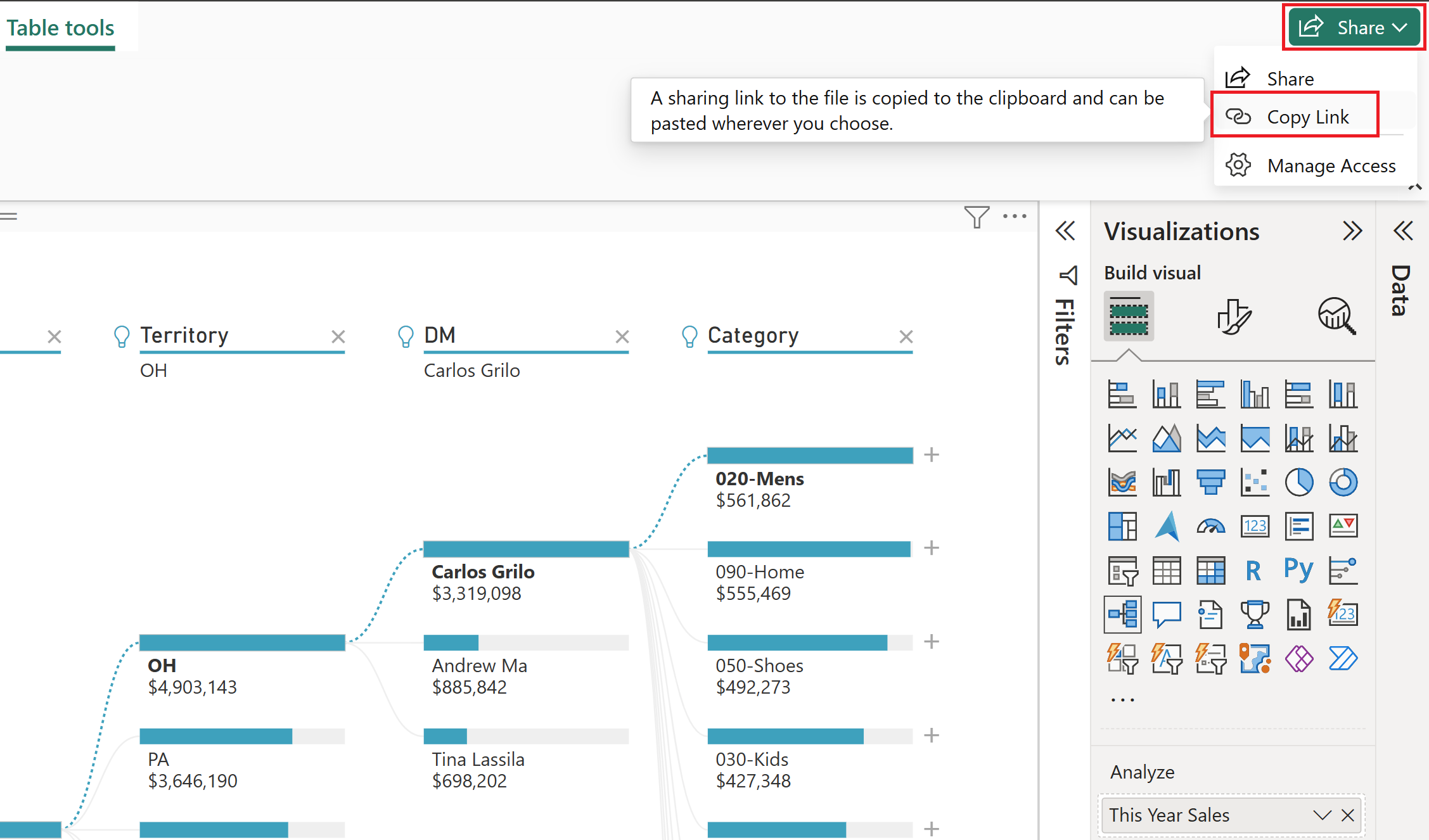
Task: Select the funnel chart visual icon
Action: (x=1210, y=482)
